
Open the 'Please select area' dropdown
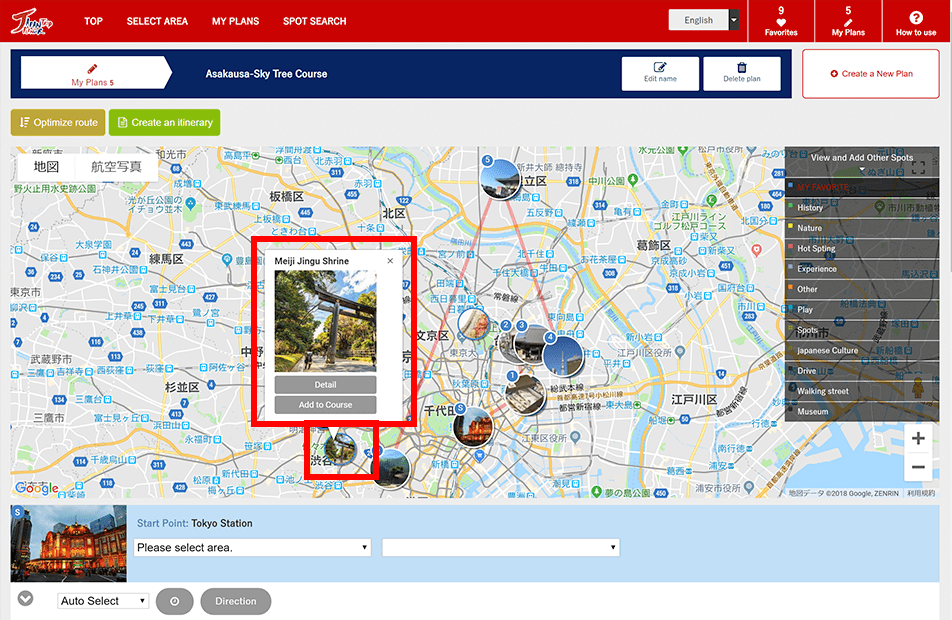pyautogui.click(x=253, y=548)
